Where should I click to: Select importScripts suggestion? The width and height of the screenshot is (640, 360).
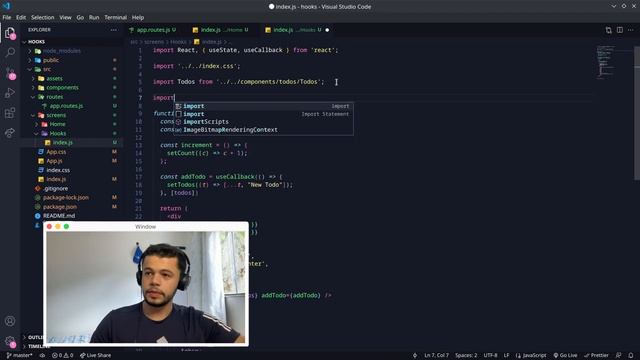click(263, 122)
